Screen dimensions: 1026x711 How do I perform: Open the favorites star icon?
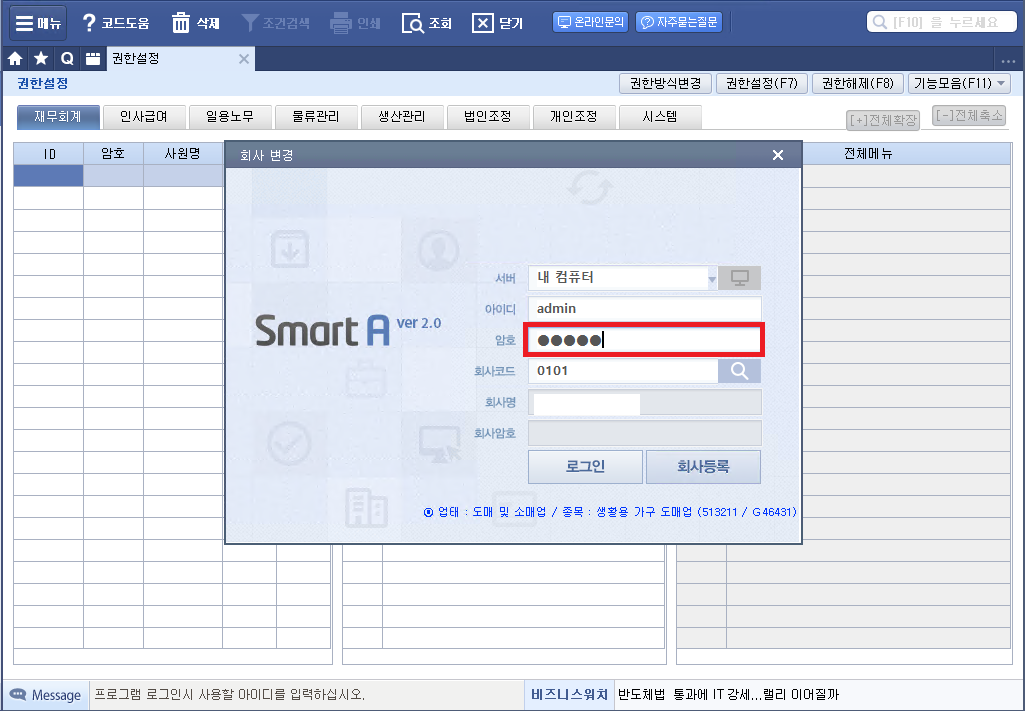tap(41, 59)
